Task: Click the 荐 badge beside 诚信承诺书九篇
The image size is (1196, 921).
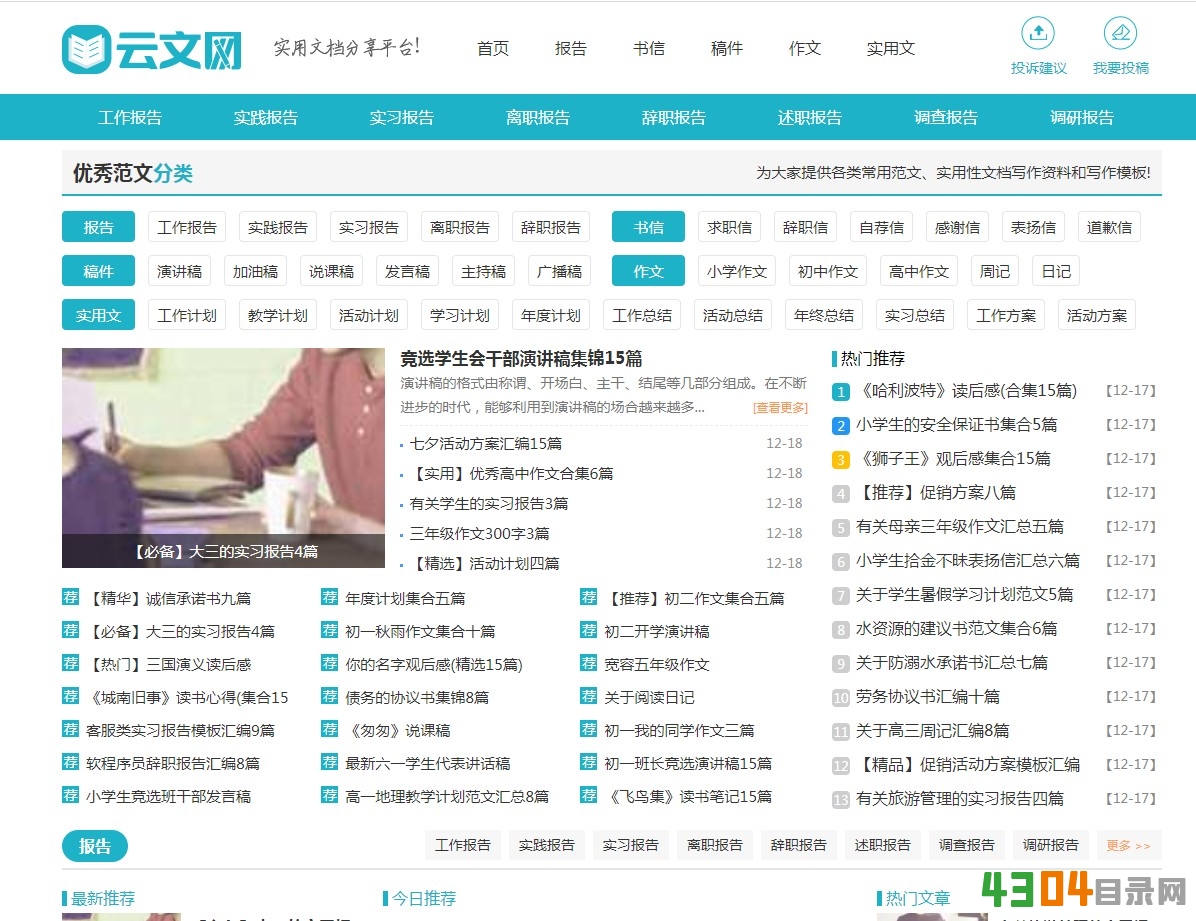Action: (70, 597)
